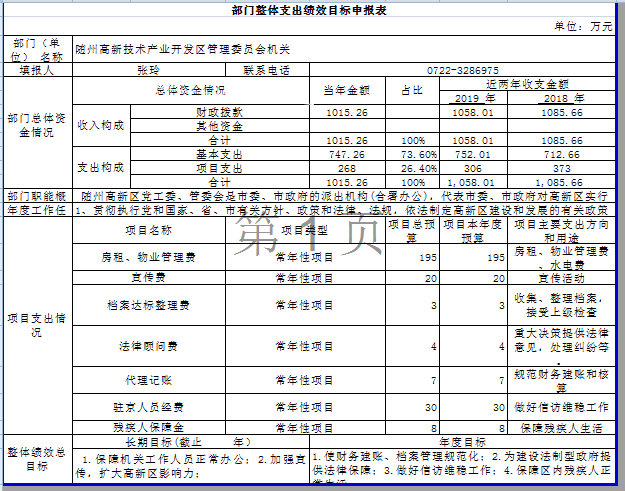Click the 联系电话 label cell
Viewport: 625px width, 491px height.
[267, 70]
